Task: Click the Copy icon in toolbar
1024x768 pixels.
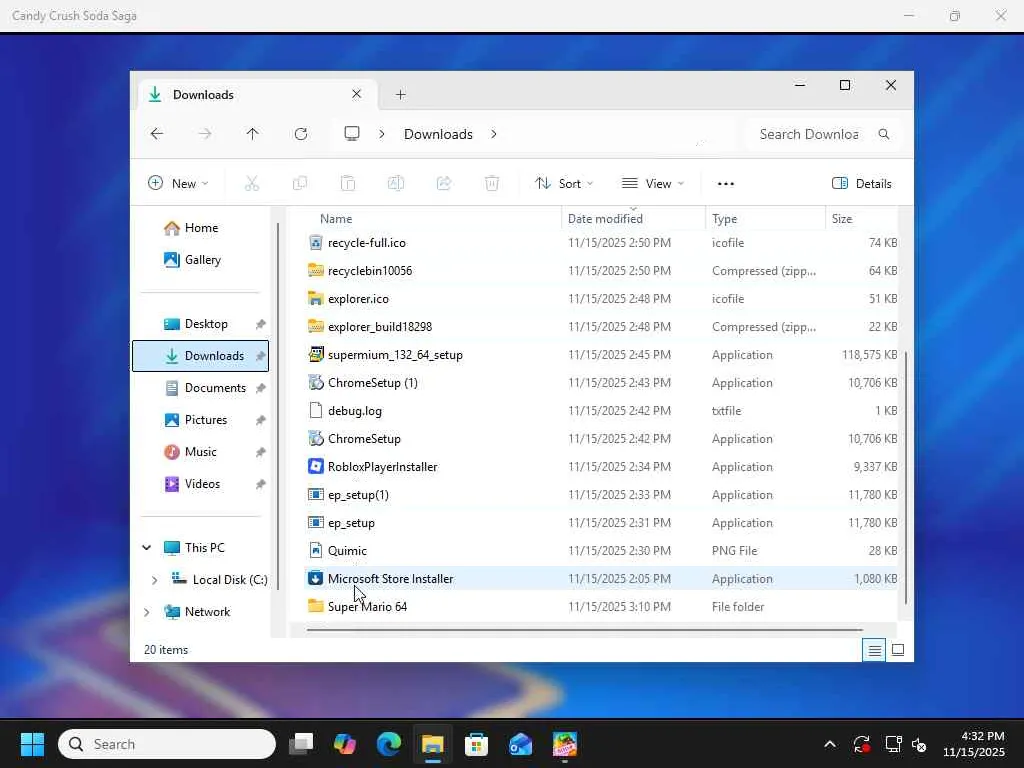Action: [x=300, y=184]
